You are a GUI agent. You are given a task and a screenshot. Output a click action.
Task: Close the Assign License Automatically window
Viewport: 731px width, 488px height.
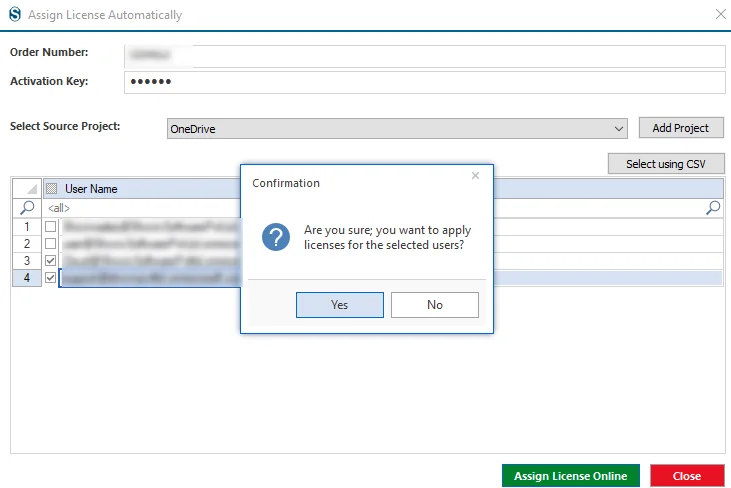[721, 14]
